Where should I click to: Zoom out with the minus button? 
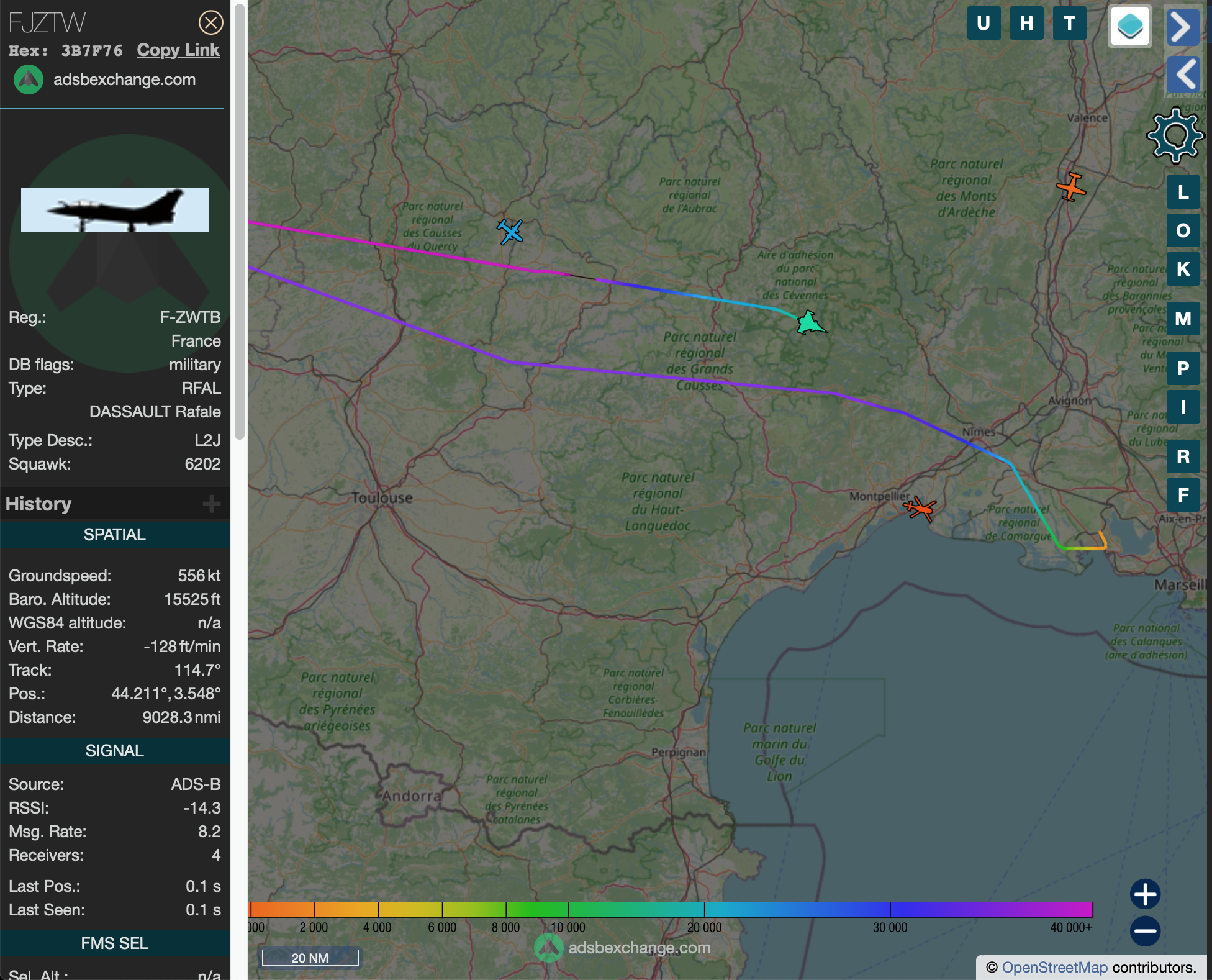coord(1145,930)
